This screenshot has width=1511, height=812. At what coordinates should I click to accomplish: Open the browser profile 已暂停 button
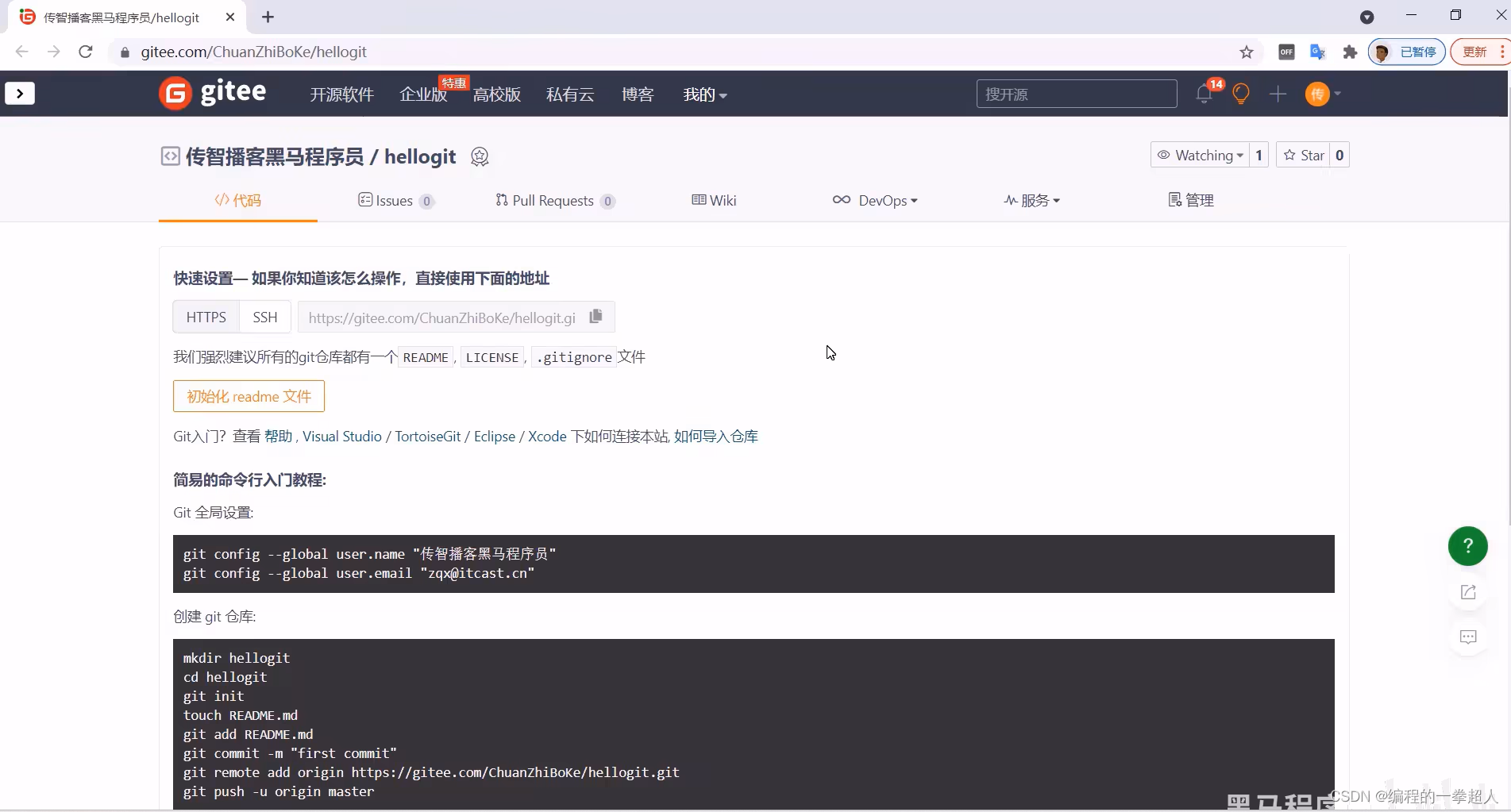click(x=1406, y=52)
